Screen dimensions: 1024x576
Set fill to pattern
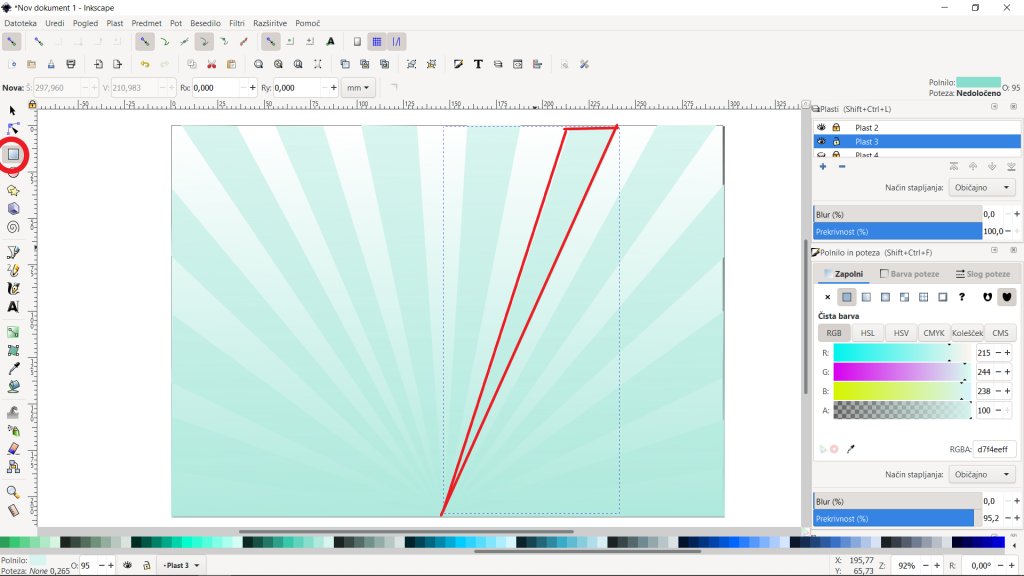[x=923, y=297]
